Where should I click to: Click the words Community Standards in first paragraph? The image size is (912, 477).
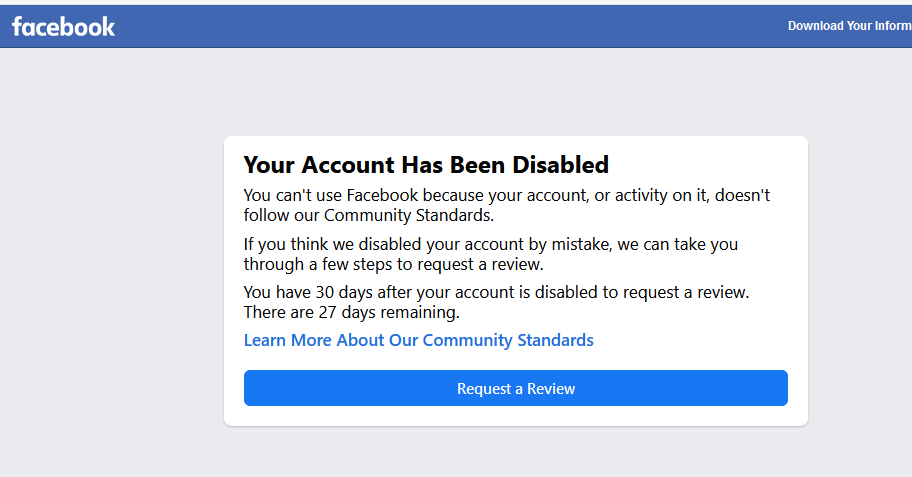point(408,215)
